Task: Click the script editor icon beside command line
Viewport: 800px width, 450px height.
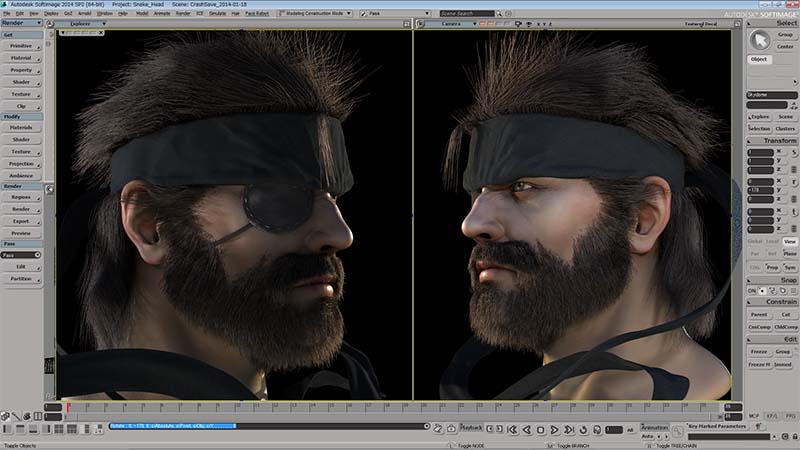Action: click(x=438, y=429)
